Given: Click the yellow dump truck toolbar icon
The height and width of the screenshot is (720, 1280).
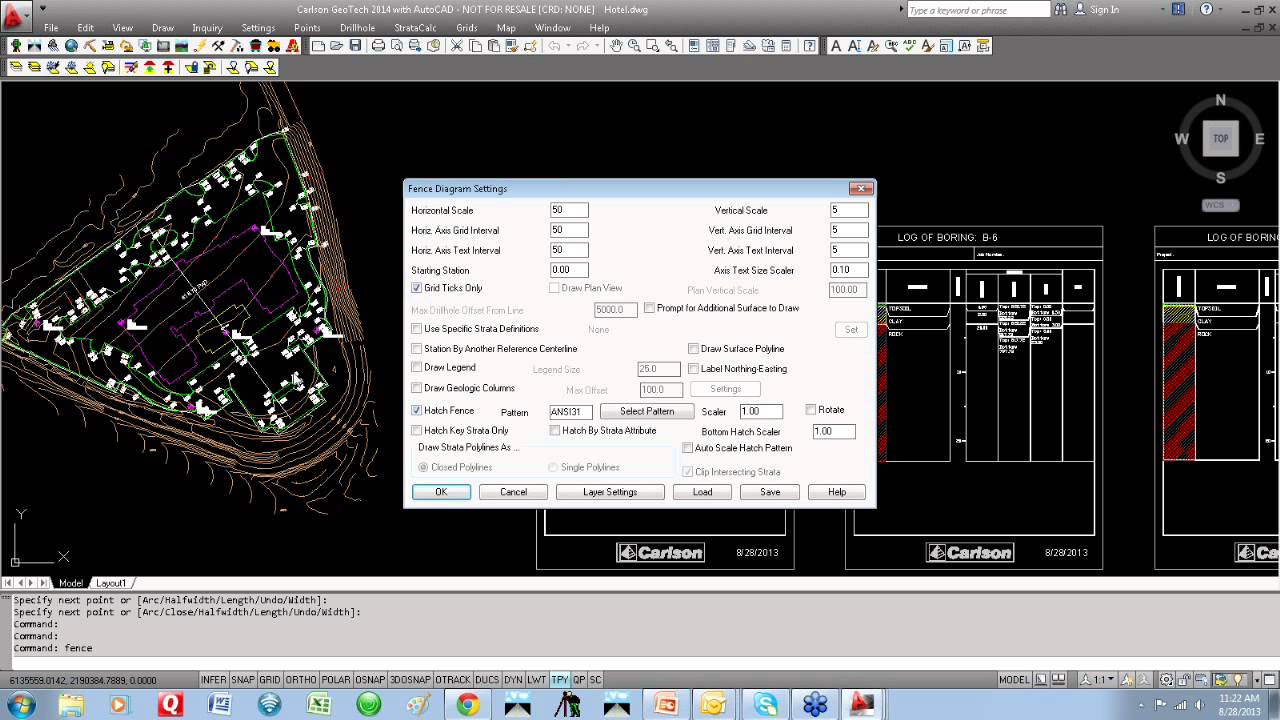Looking at the screenshot, I should pyautogui.click(x=273, y=46).
